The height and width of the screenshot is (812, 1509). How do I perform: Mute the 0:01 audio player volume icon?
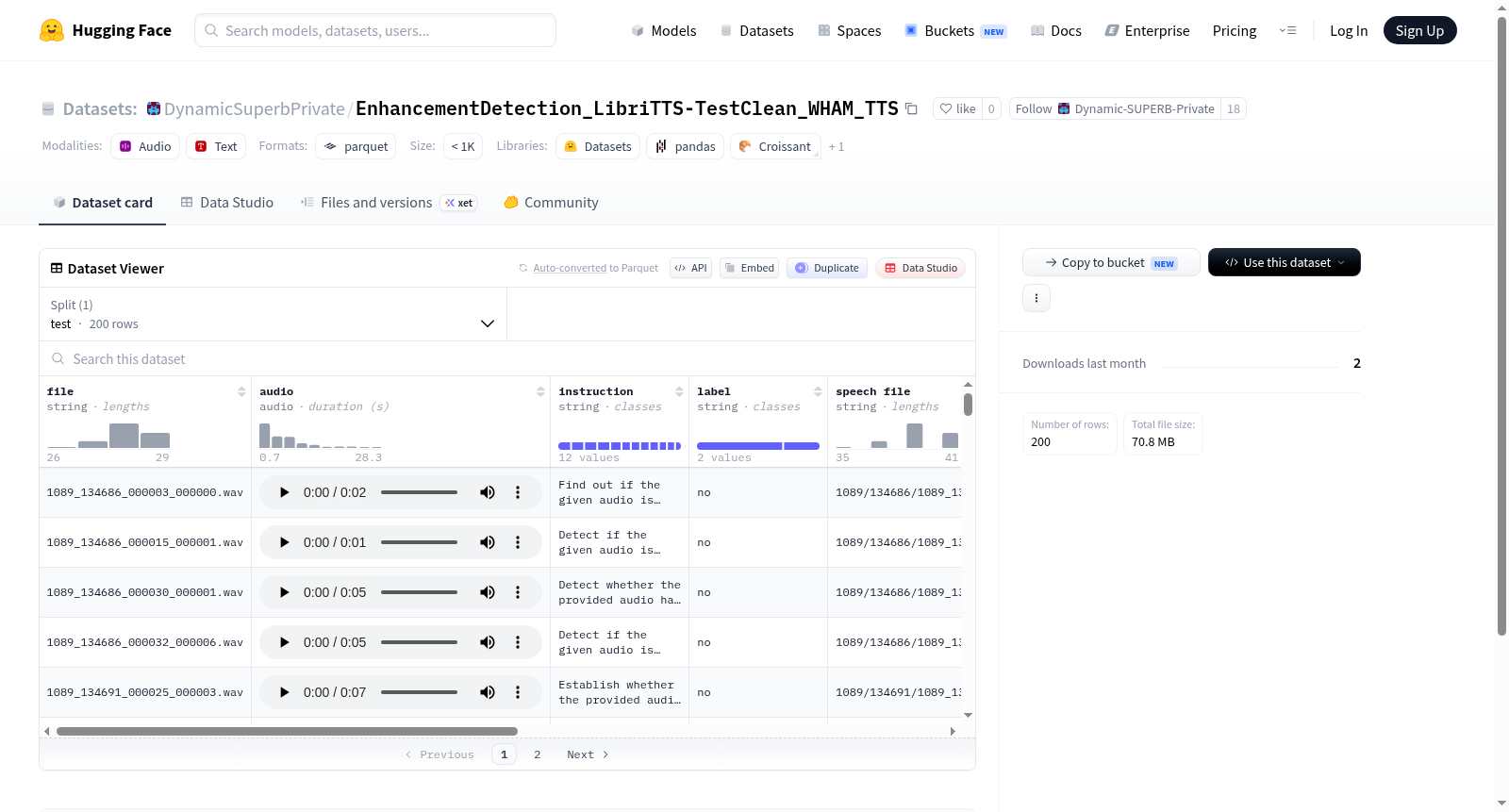[488, 542]
